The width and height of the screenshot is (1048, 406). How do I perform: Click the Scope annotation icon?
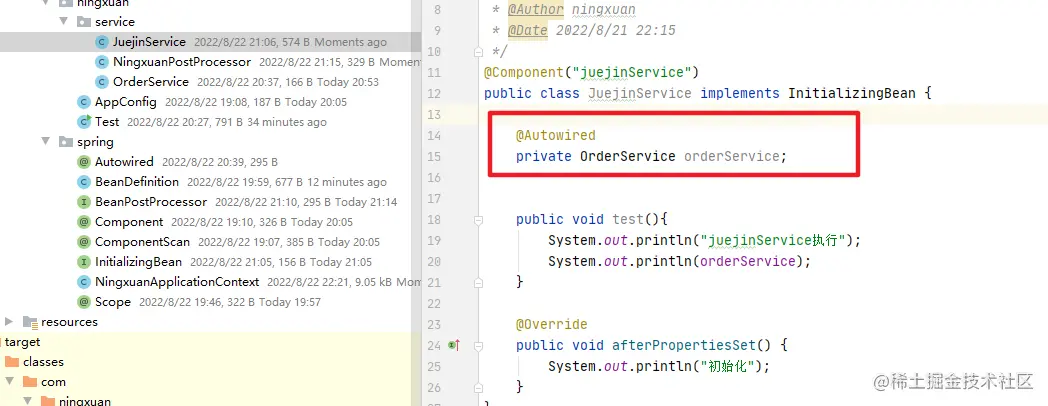[84, 302]
